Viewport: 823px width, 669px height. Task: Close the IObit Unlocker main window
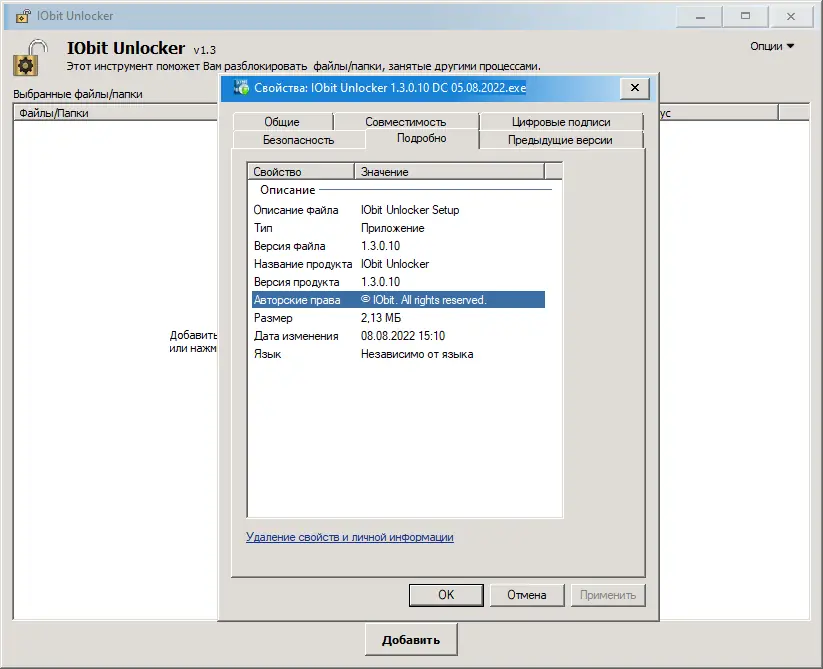point(791,17)
